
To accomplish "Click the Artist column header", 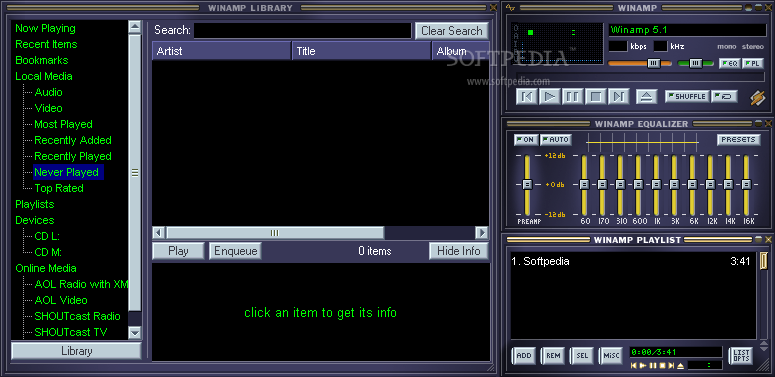I will coord(221,51).
